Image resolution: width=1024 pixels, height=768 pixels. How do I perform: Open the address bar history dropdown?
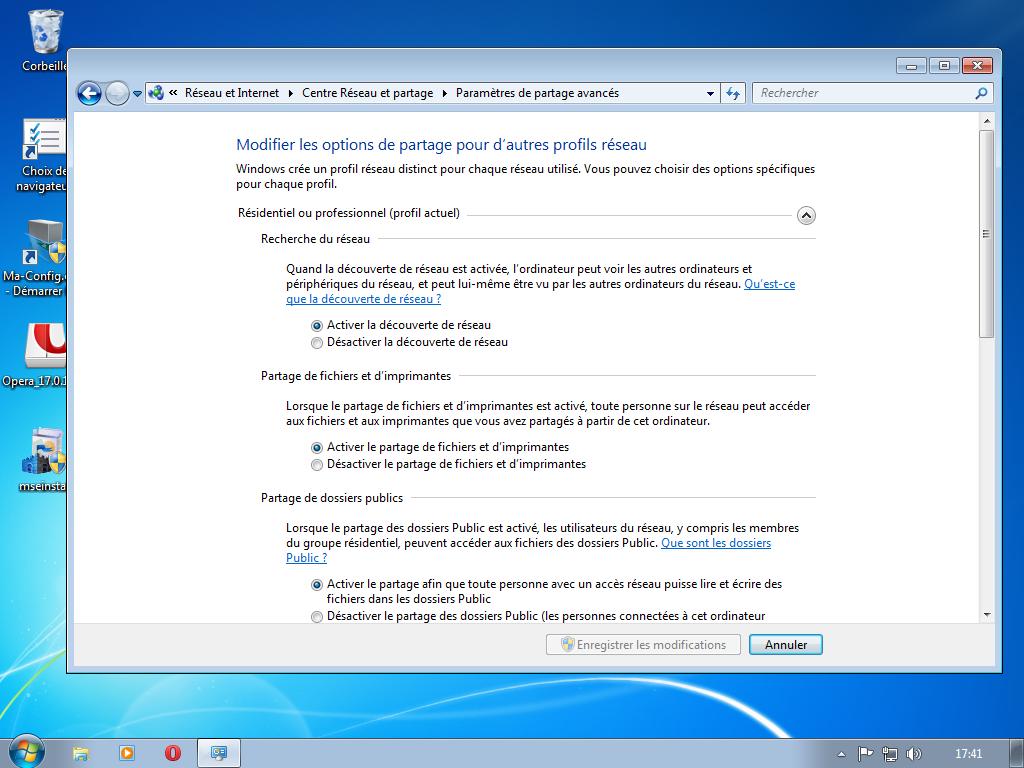coord(710,93)
